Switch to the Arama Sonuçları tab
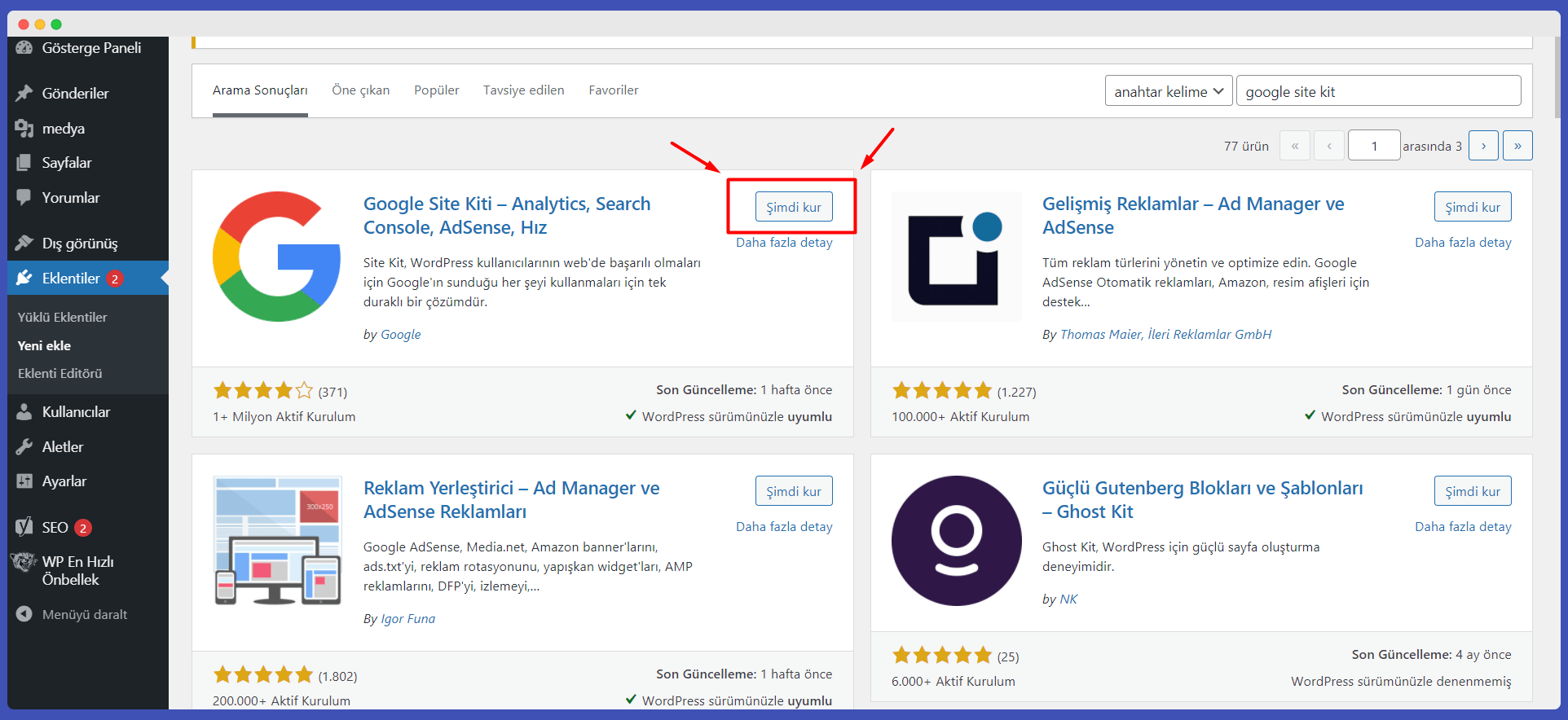Viewport: 1568px width, 720px height. pyautogui.click(x=260, y=90)
